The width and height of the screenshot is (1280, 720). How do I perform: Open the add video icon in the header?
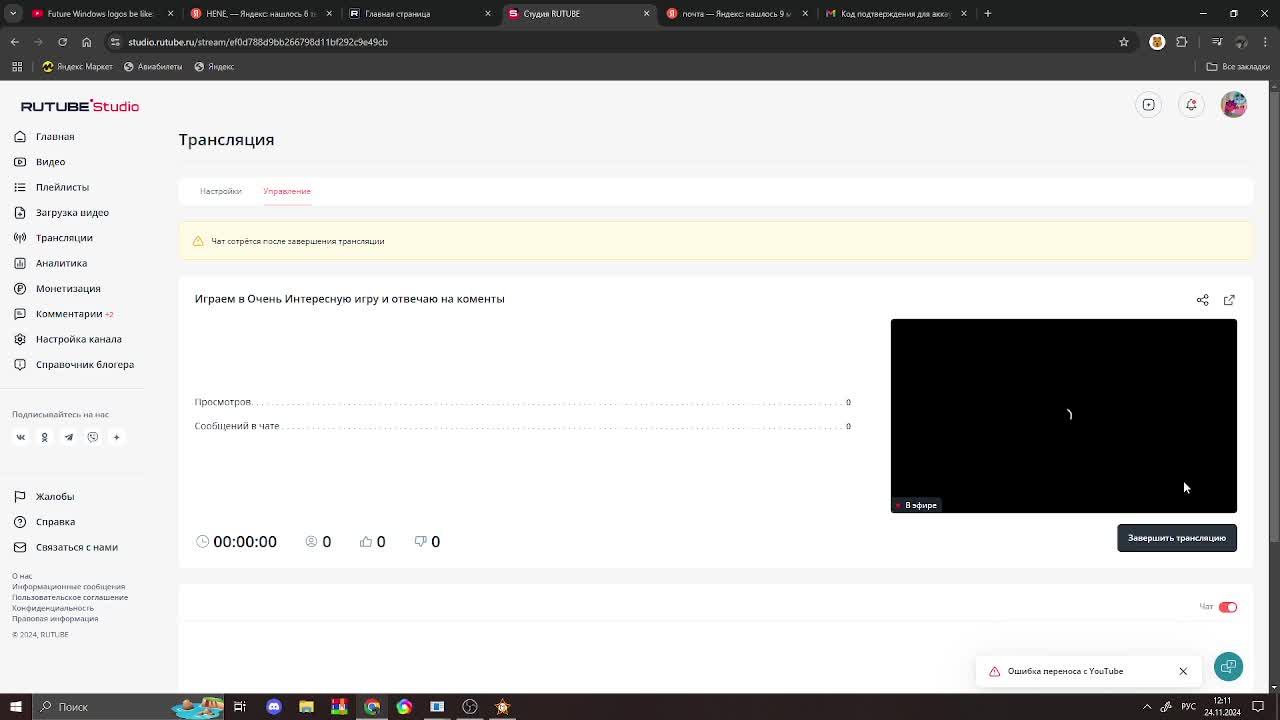[1149, 105]
